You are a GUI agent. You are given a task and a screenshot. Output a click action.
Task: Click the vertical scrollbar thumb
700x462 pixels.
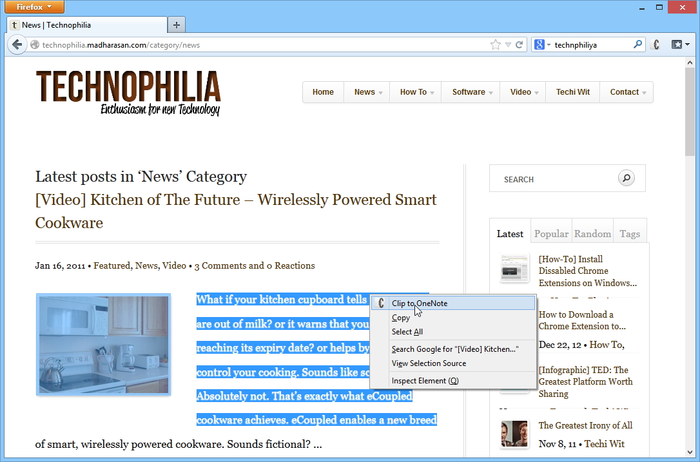[690, 113]
